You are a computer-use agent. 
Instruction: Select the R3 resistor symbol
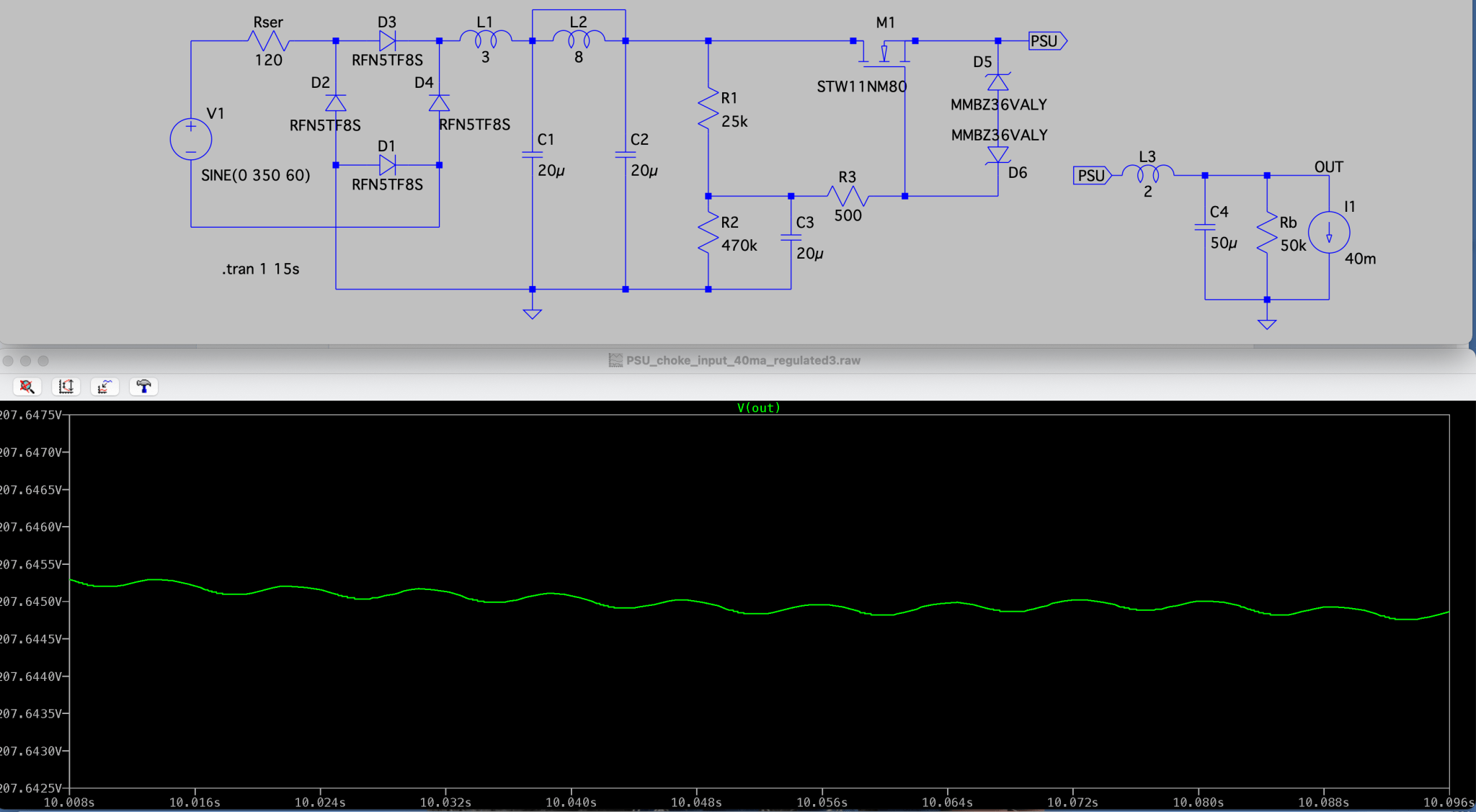pos(848,196)
